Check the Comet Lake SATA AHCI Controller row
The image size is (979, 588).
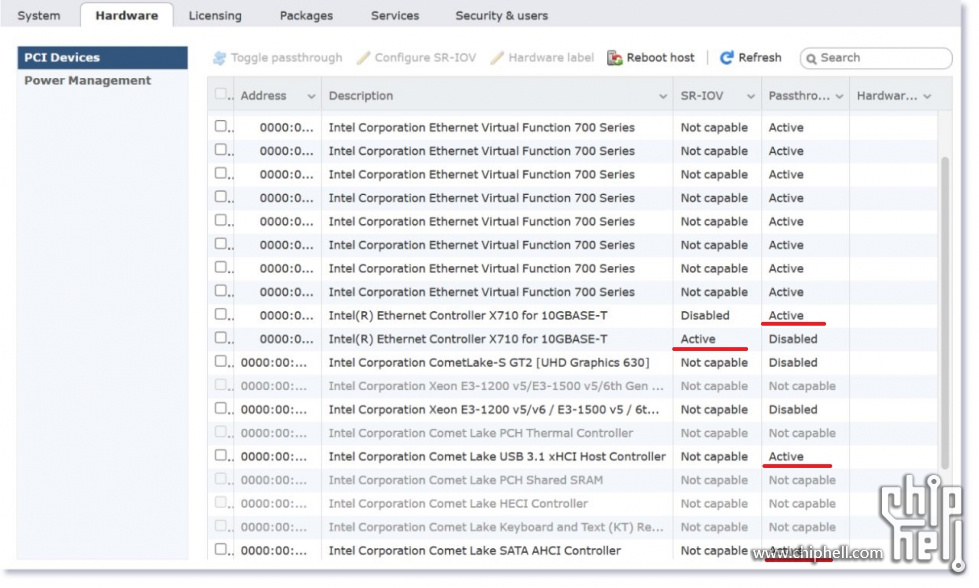click(220, 549)
